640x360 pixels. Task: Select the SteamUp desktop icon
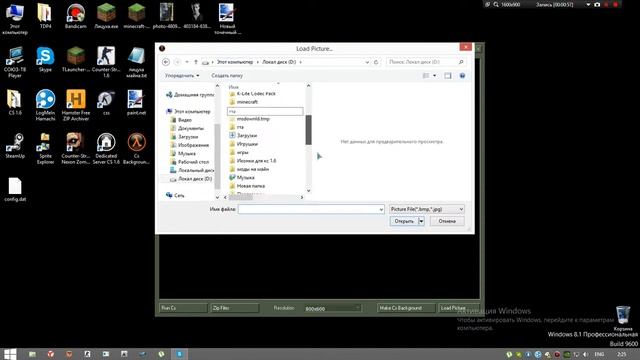point(15,146)
